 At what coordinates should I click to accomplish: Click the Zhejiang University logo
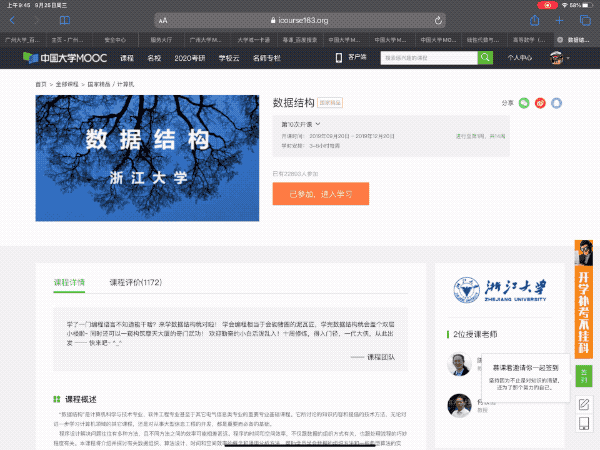500,290
